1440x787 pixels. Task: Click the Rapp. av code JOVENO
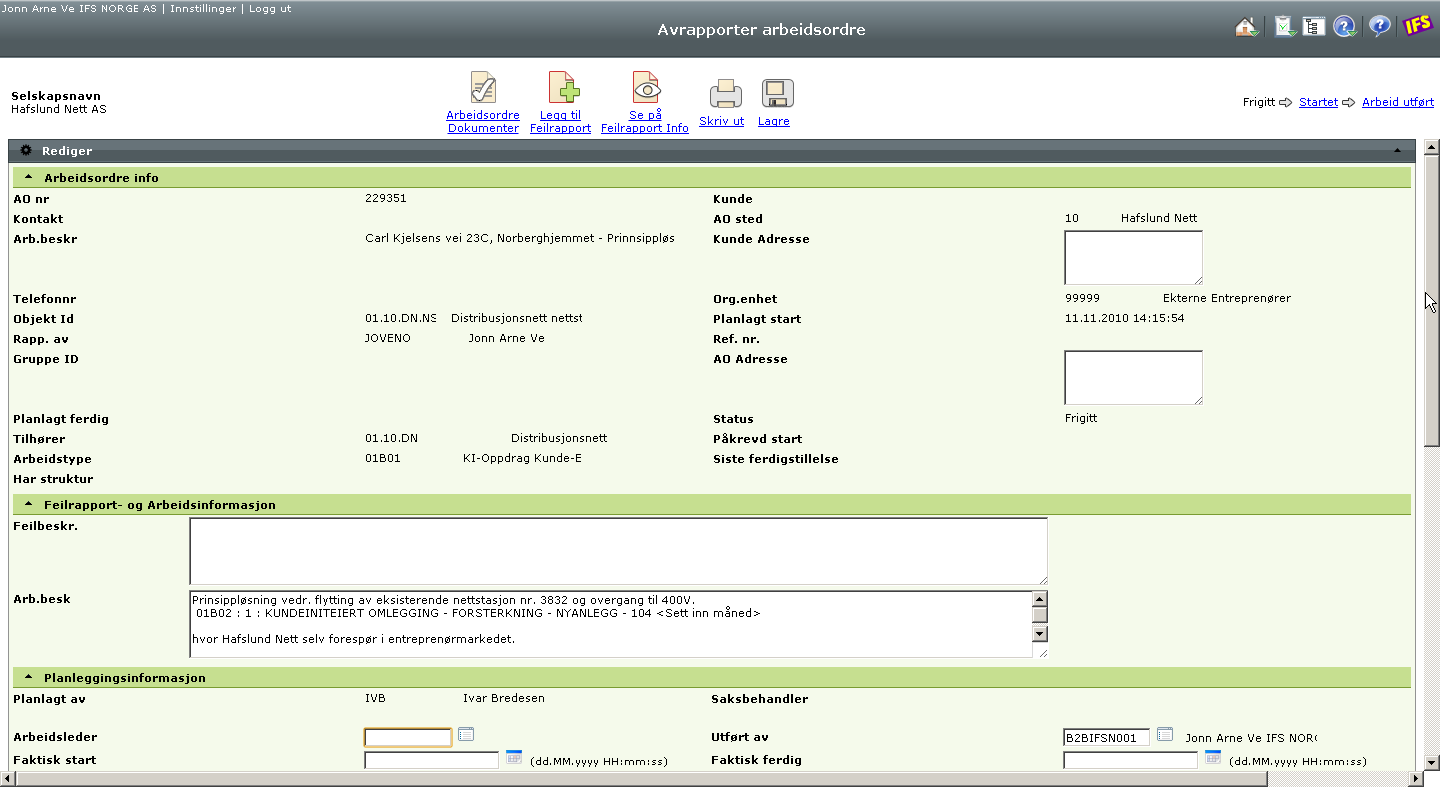pyautogui.click(x=388, y=338)
